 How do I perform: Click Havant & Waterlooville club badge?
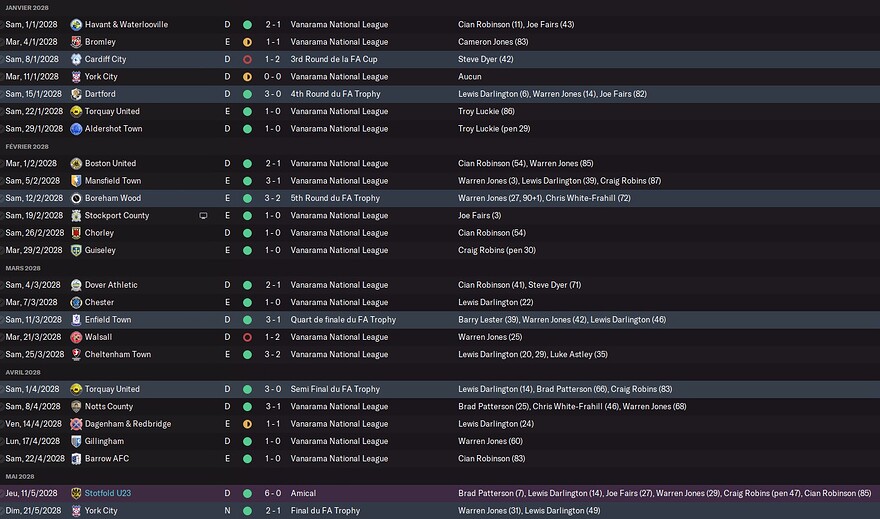[x=76, y=25]
